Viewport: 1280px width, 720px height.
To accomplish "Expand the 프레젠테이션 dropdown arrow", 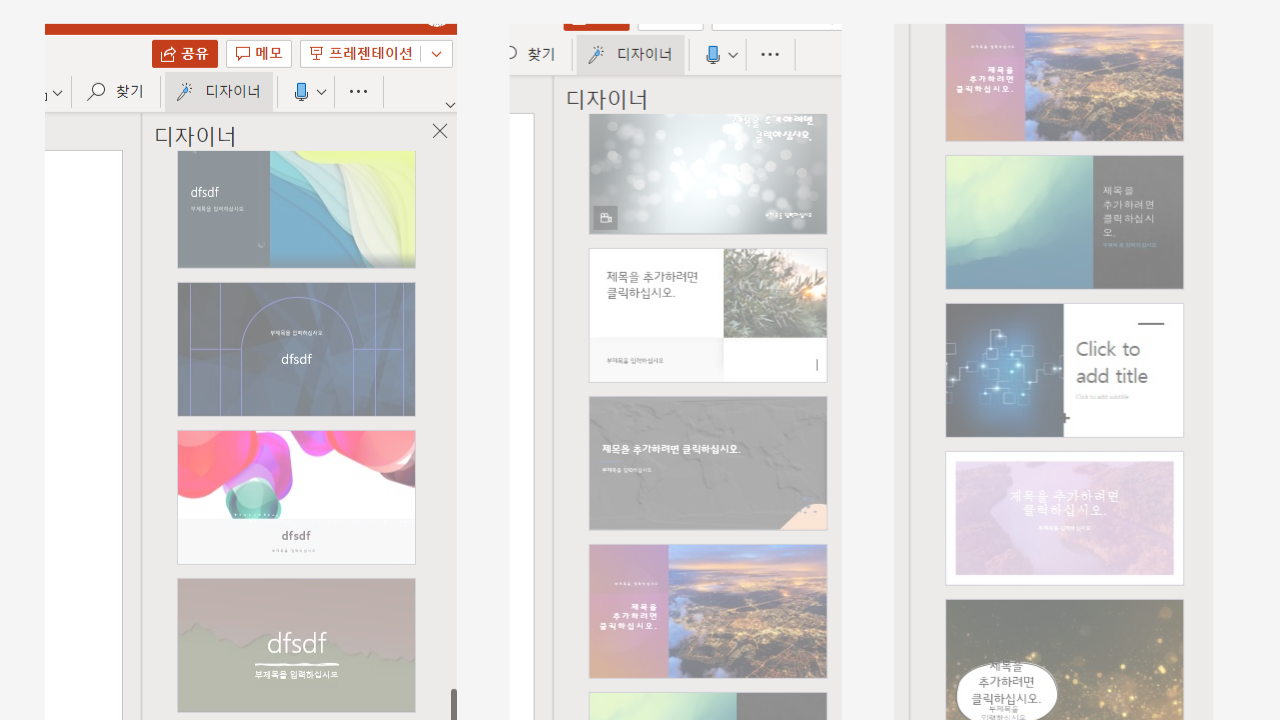I will click(437, 54).
